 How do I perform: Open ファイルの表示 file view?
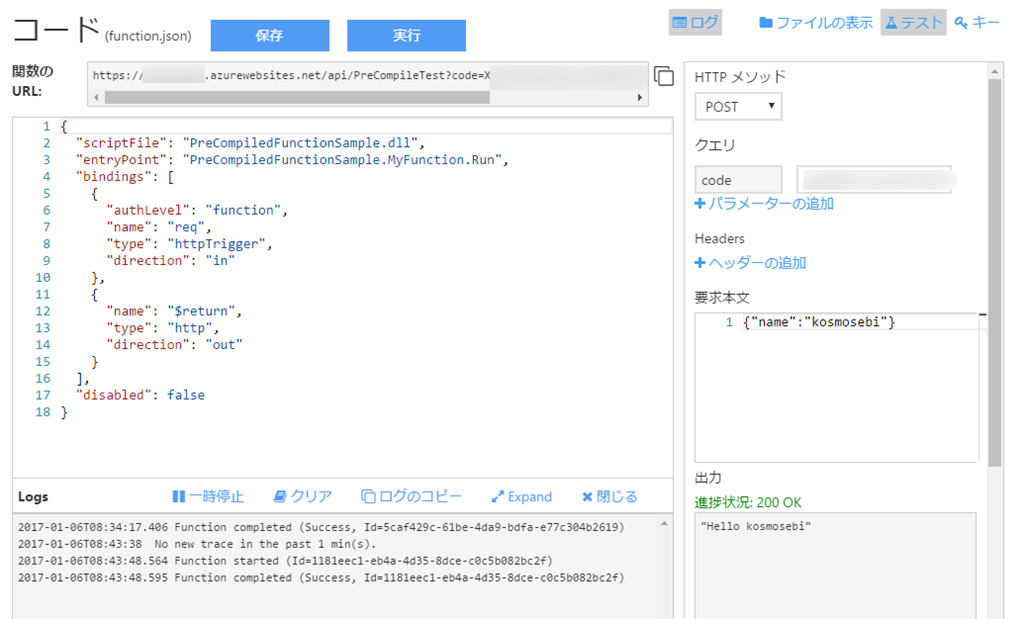click(816, 23)
